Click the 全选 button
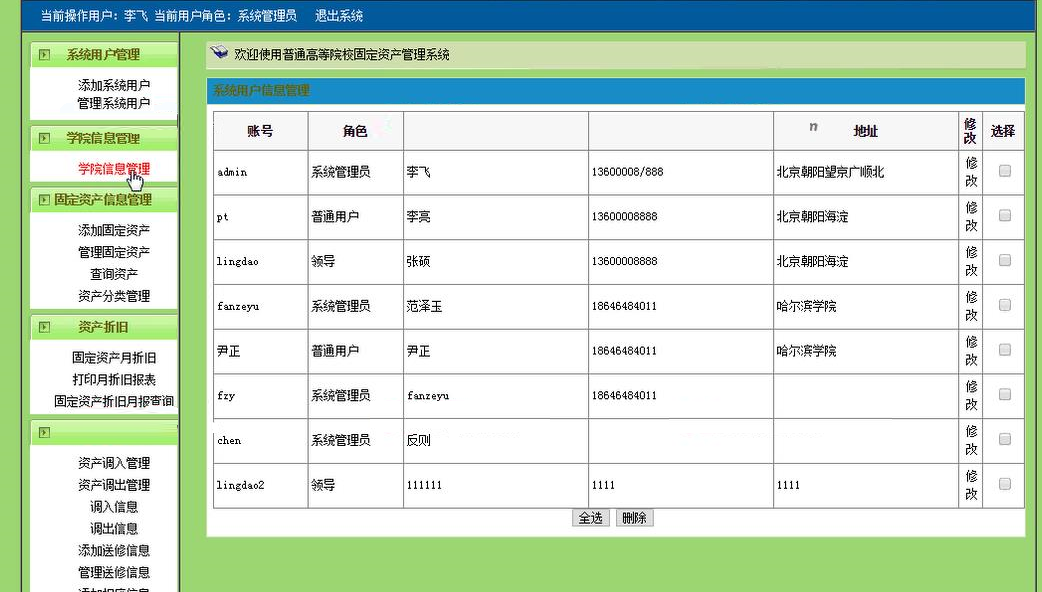This screenshot has width=1042, height=592. coord(591,518)
